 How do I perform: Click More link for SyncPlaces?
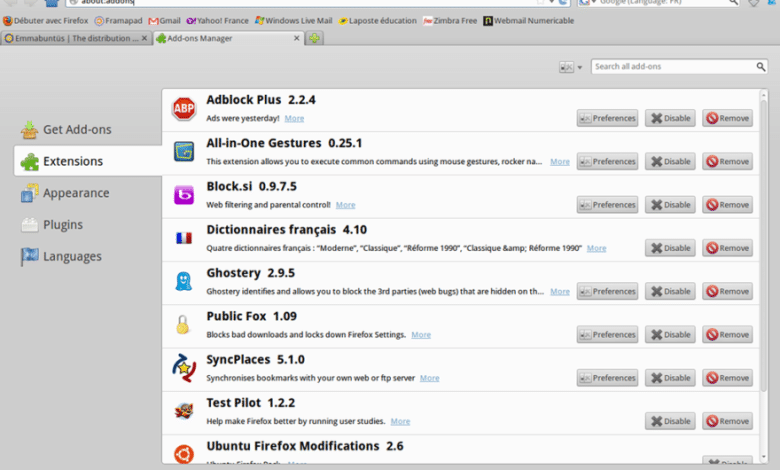429,378
